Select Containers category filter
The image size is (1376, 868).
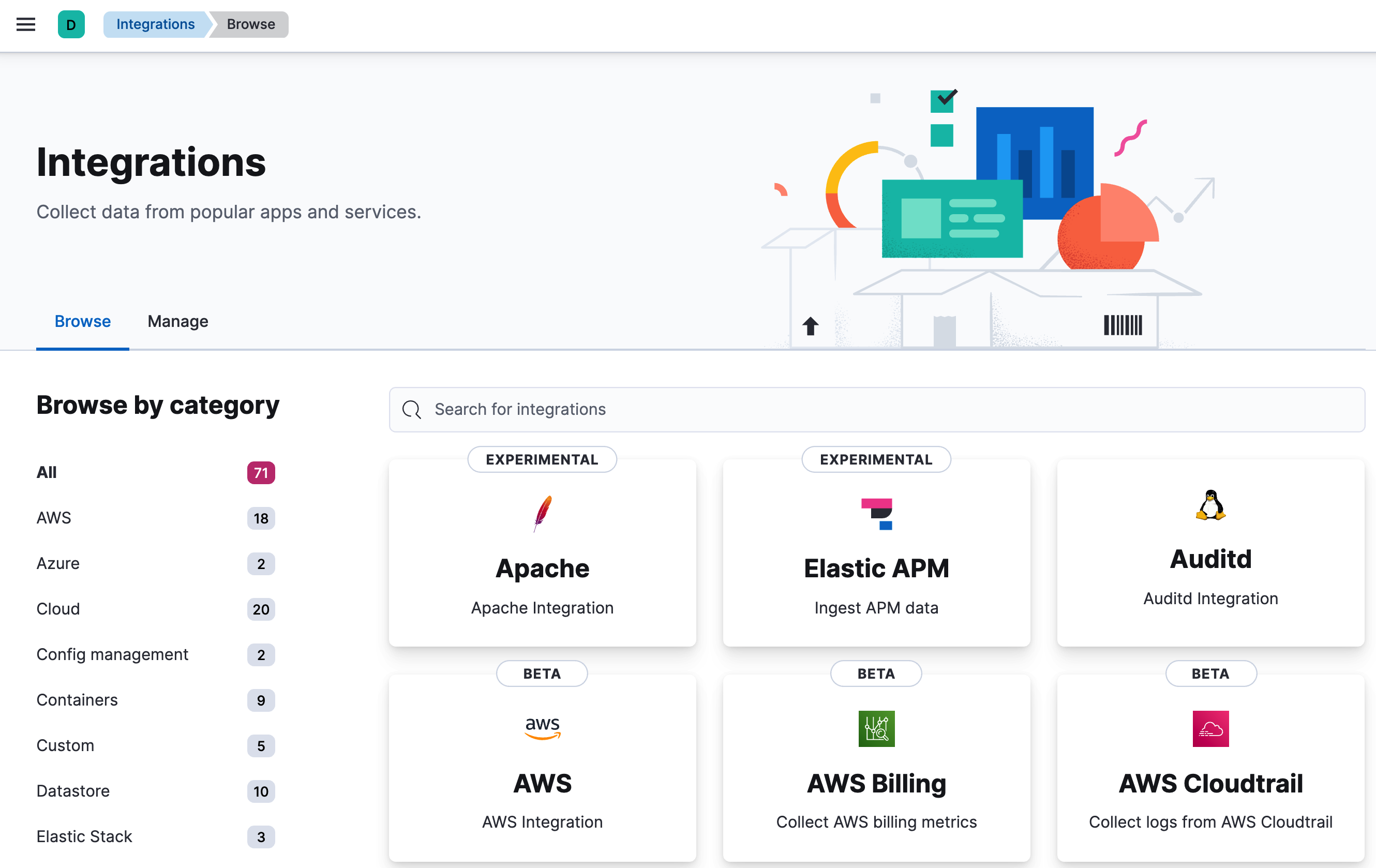pos(77,700)
